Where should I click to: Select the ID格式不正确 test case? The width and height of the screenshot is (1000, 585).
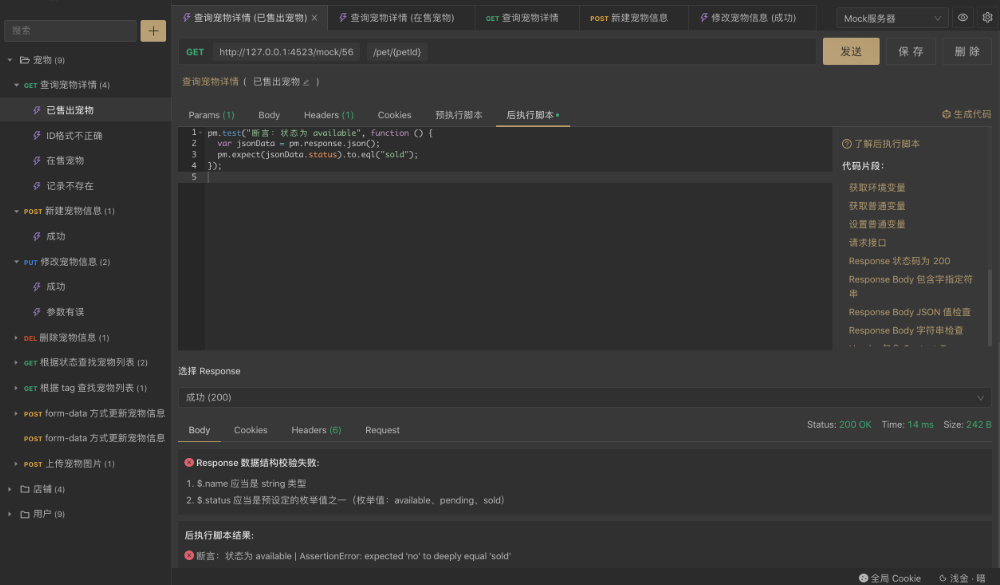click(x=74, y=135)
